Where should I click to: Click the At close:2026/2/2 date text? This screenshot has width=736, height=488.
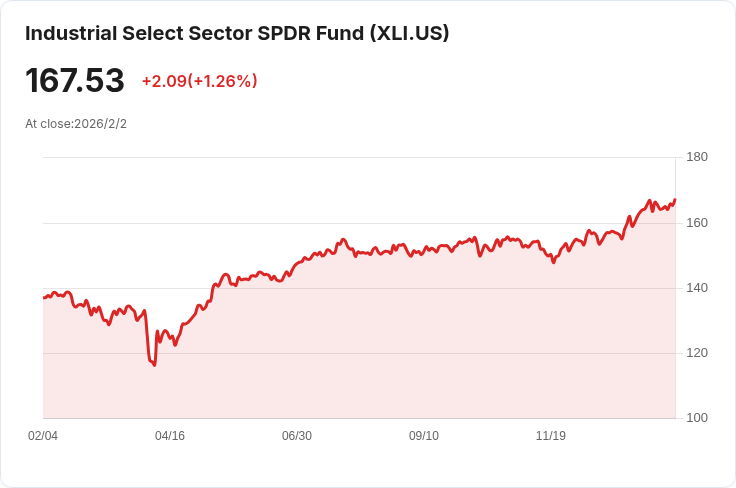pos(76,124)
